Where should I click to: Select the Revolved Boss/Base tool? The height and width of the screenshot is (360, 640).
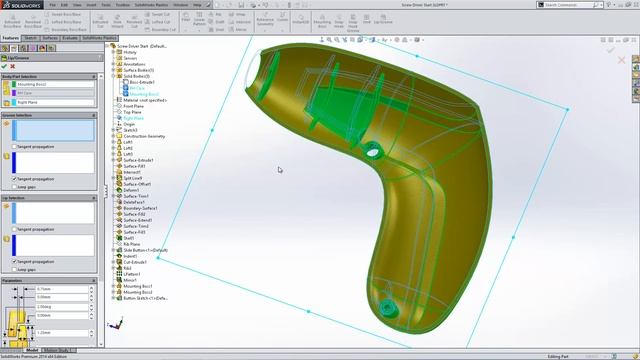(33, 21)
